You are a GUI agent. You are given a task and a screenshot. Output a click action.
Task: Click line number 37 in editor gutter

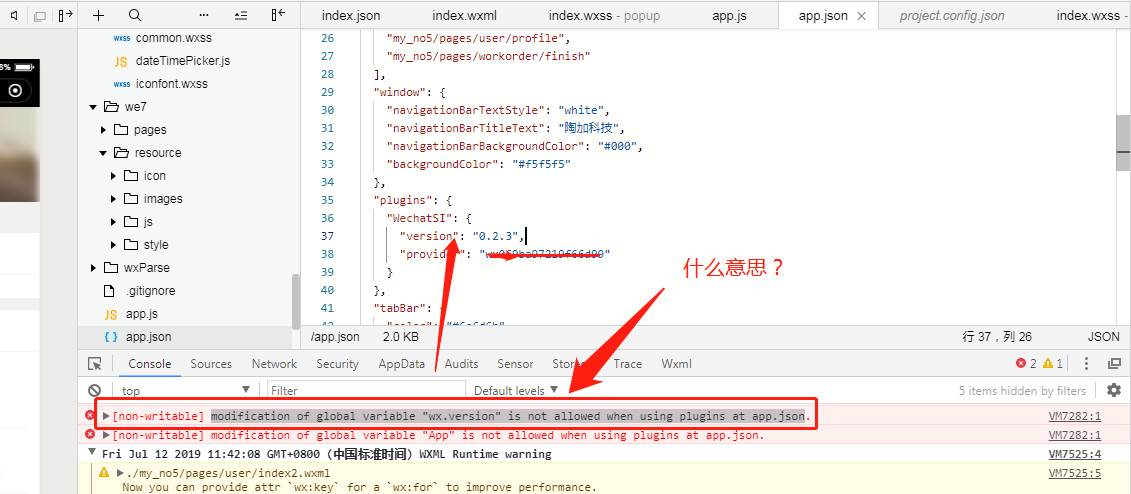[x=327, y=236]
